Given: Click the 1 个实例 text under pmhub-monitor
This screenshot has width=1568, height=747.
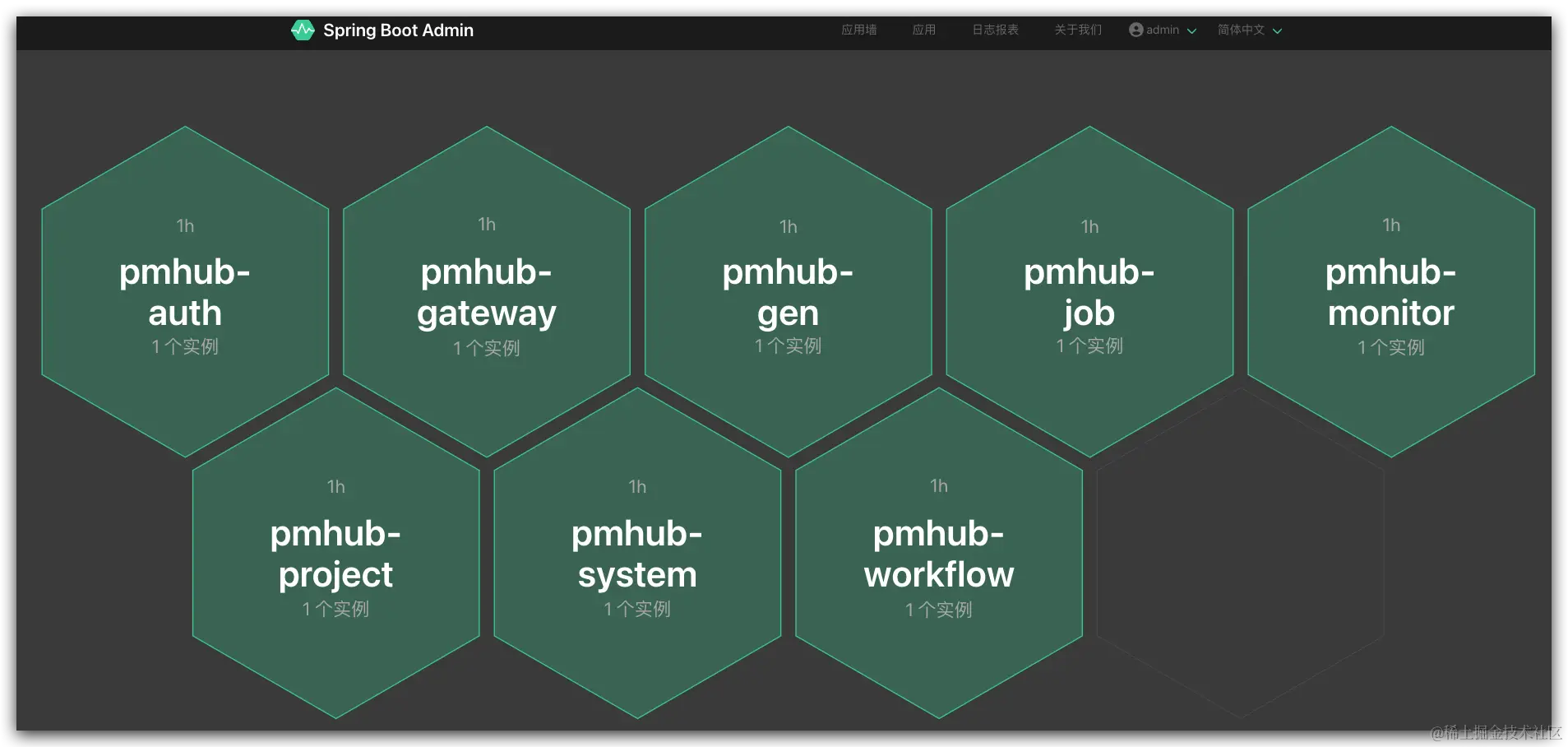Looking at the screenshot, I should 1391,347.
